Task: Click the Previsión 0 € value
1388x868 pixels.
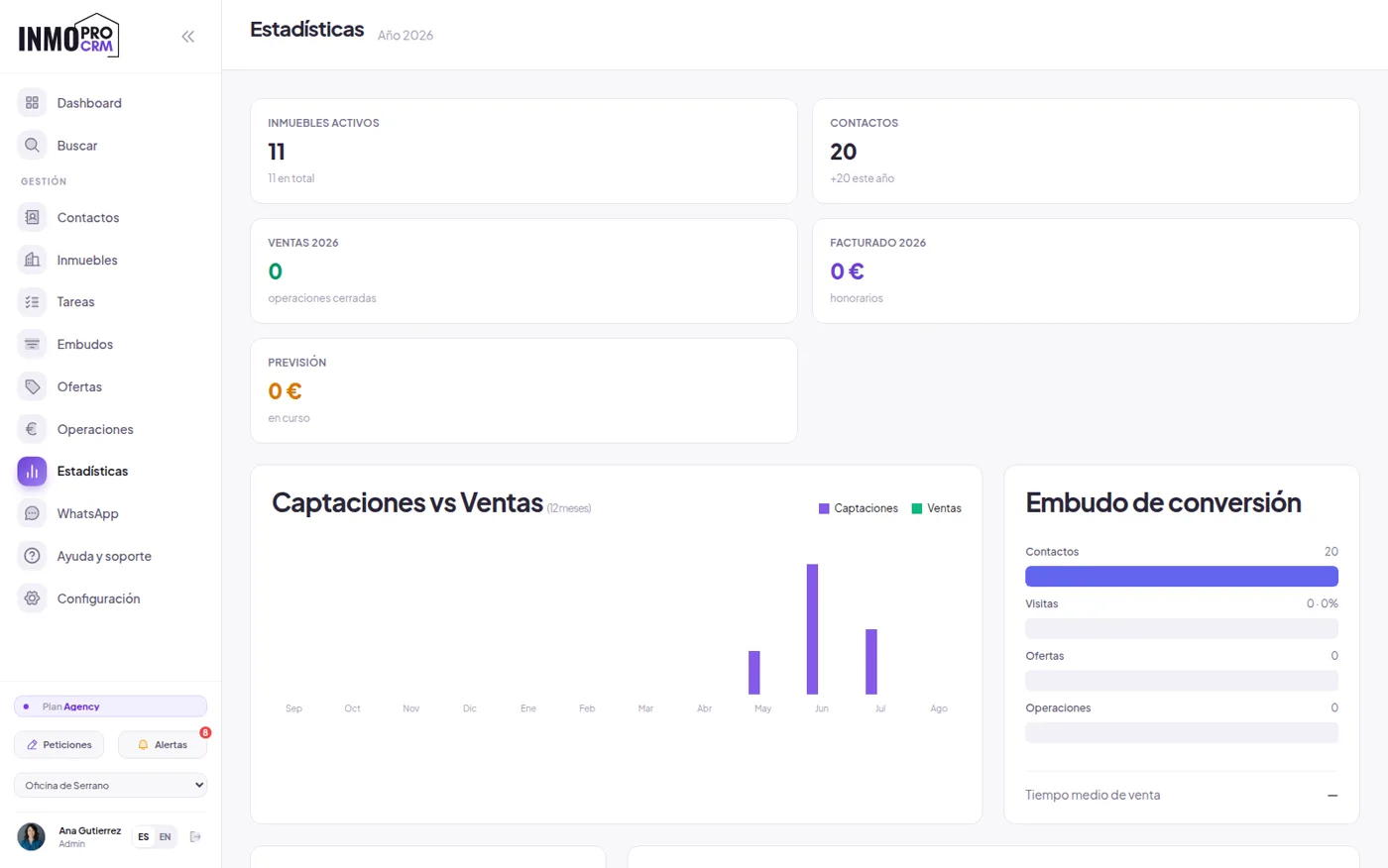Action: coord(285,391)
